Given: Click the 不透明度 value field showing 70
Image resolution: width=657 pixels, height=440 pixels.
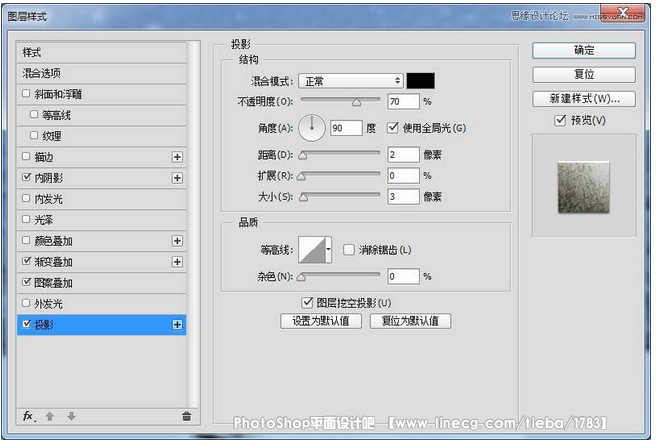Looking at the screenshot, I should [403, 101].
